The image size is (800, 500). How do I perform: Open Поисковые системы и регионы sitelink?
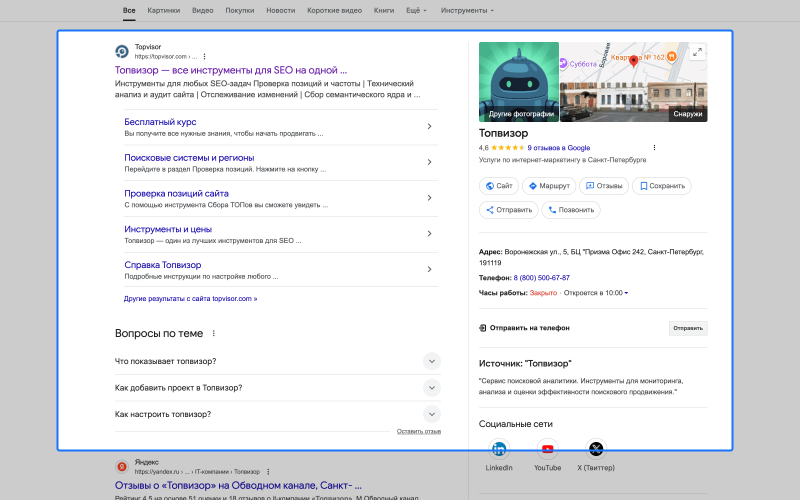pos(189,158)
